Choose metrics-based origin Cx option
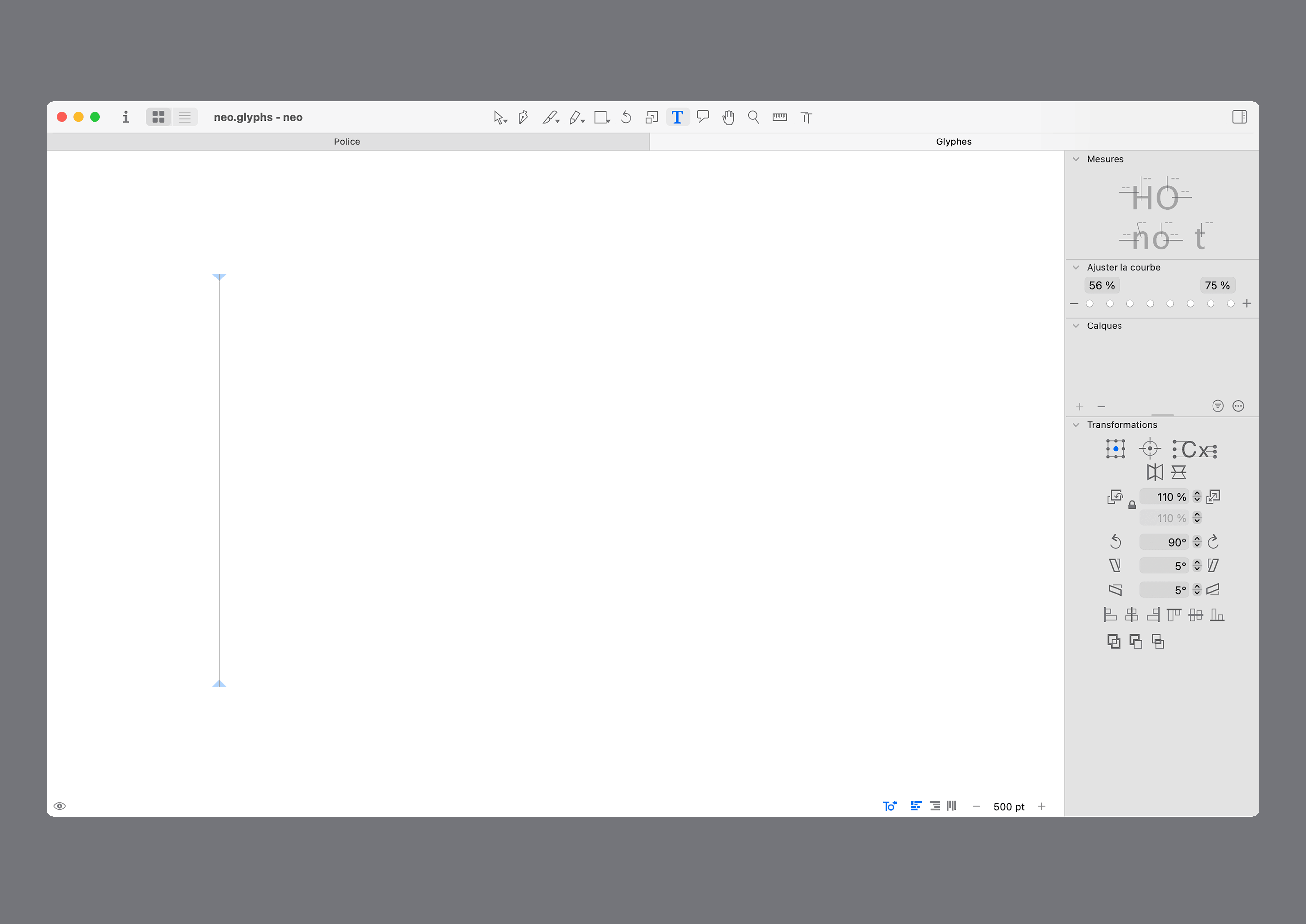This screenshot has width=1306, height=924. click(1195, 450)
